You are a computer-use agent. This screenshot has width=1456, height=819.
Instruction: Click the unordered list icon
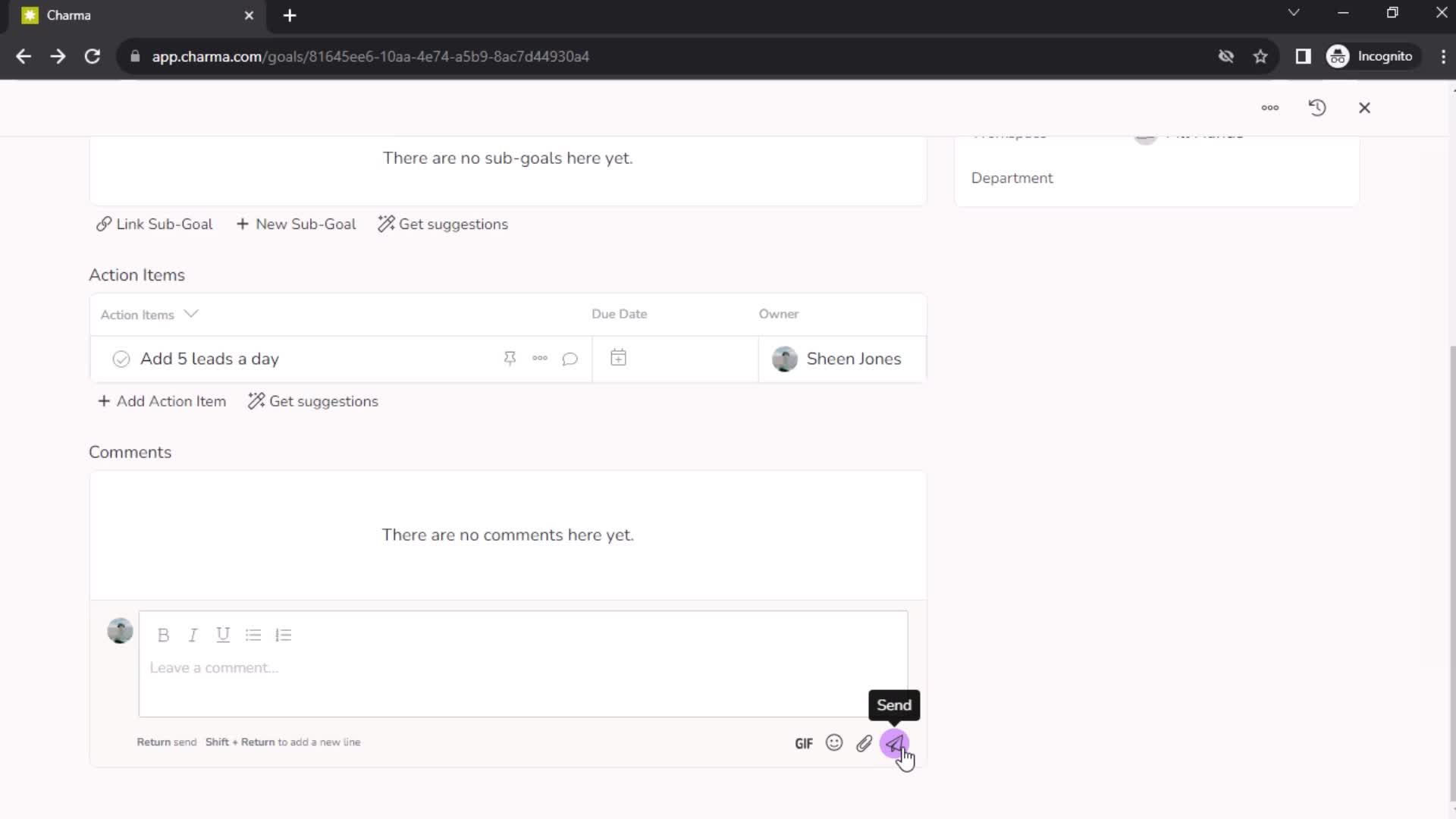[254, 634]
